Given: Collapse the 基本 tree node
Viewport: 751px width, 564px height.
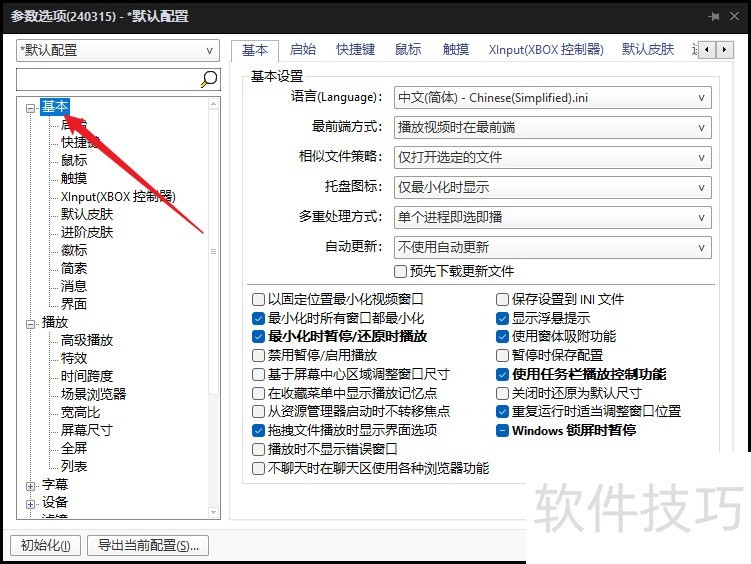Looking at the screenshot, I should [32, 107].
